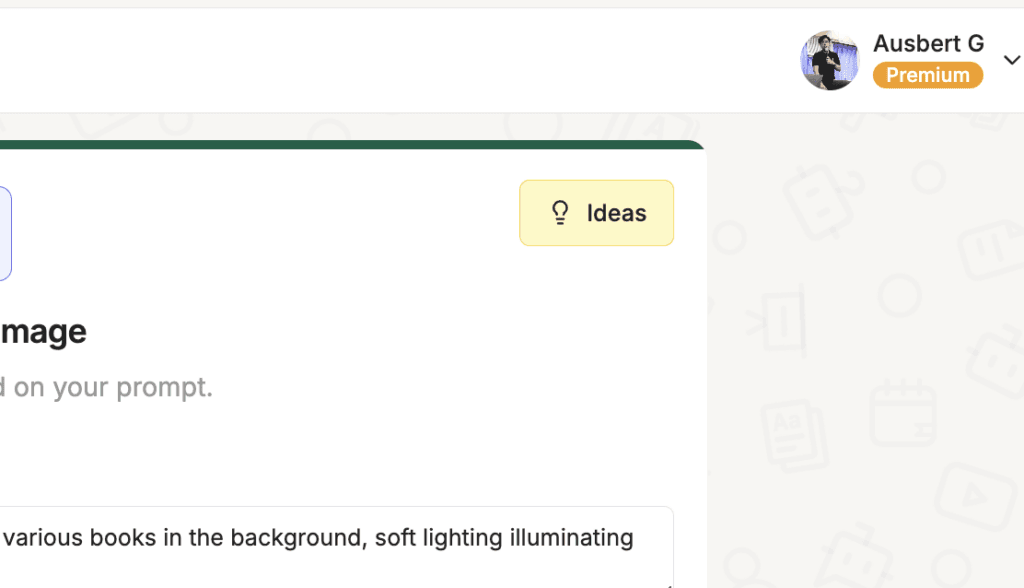The width and height of the screenshot is (1024, 588).
Task: Click the gray 'on your prompt.' subtitle
Action: 113,387
